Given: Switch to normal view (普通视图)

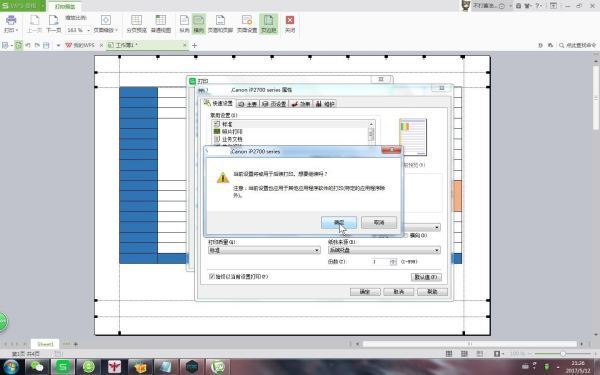Looking at the screenshot, I should [161, 24].
